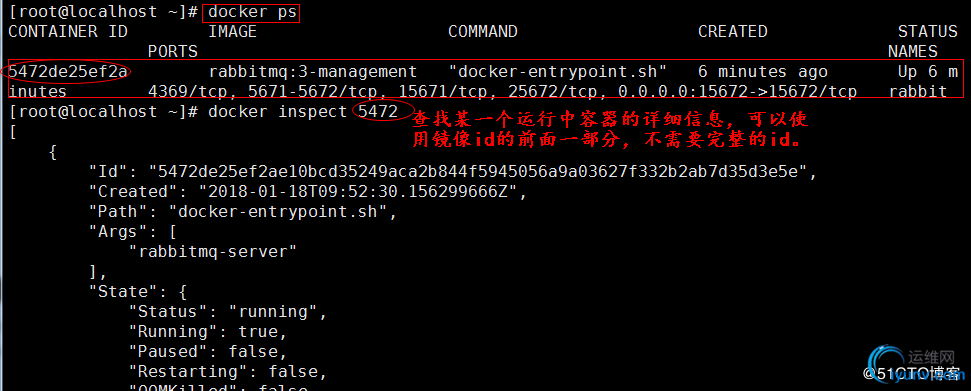The image size is (971, 391).
Task: Click the CREATED column header
Action: click(x=733, y=32)
